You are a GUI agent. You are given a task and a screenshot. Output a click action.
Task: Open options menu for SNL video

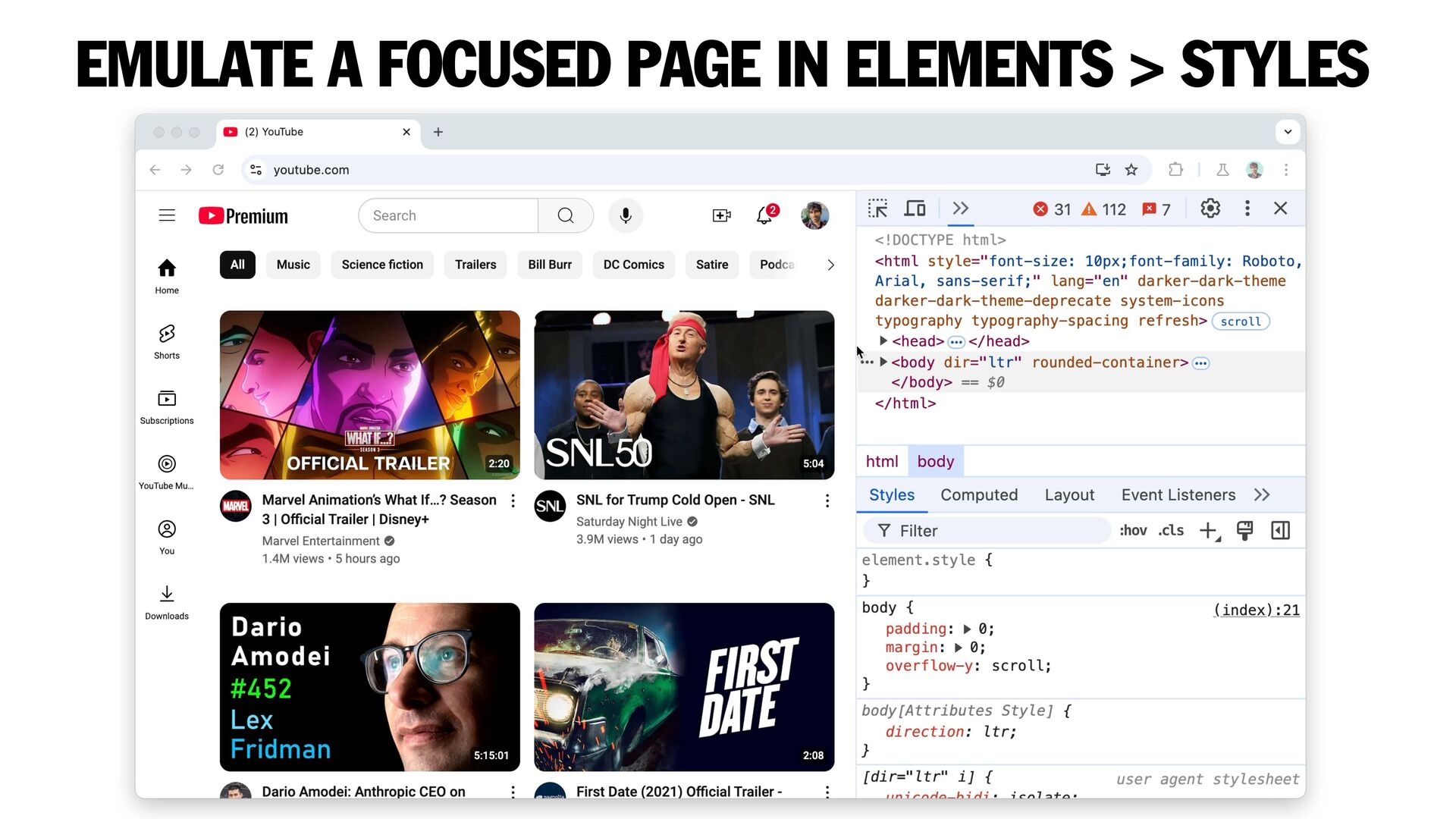827,500
